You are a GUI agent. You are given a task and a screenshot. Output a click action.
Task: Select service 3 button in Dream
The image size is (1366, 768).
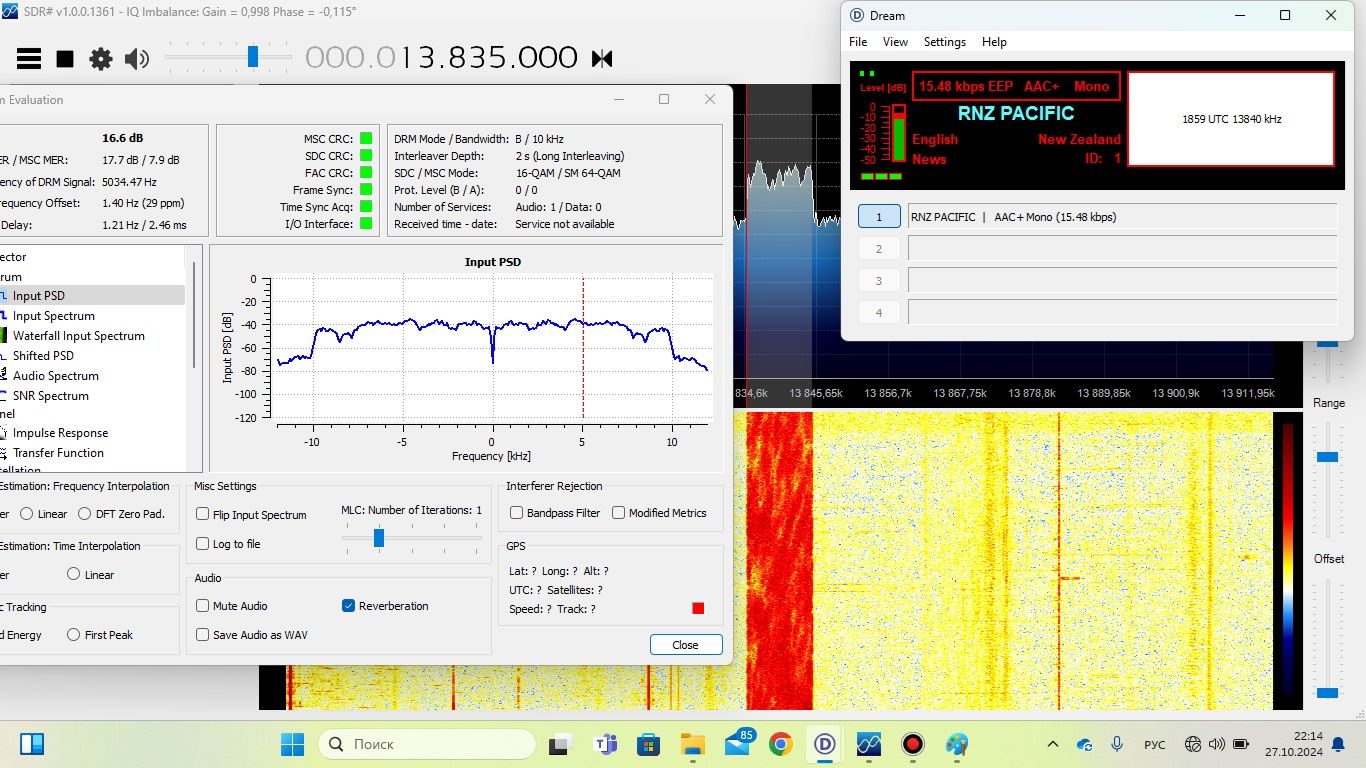pyautogui.click(x=879, y=281)
